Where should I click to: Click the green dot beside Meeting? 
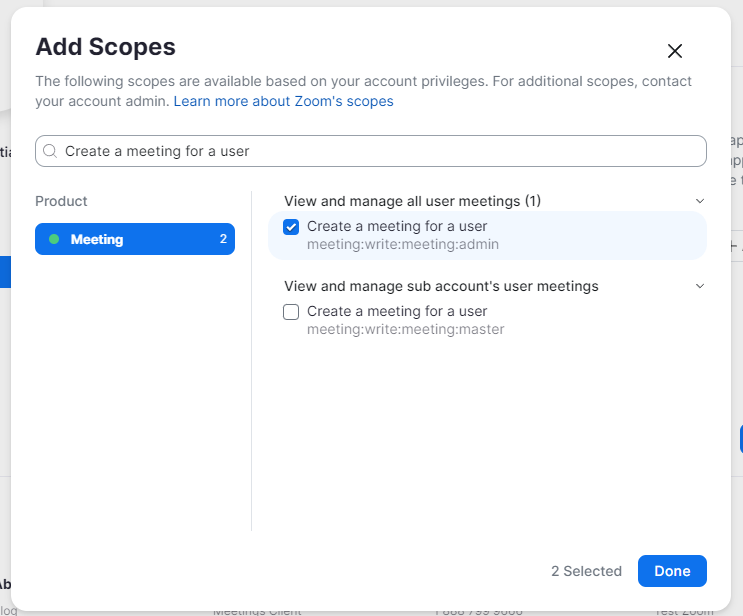[x=54, y=239]
